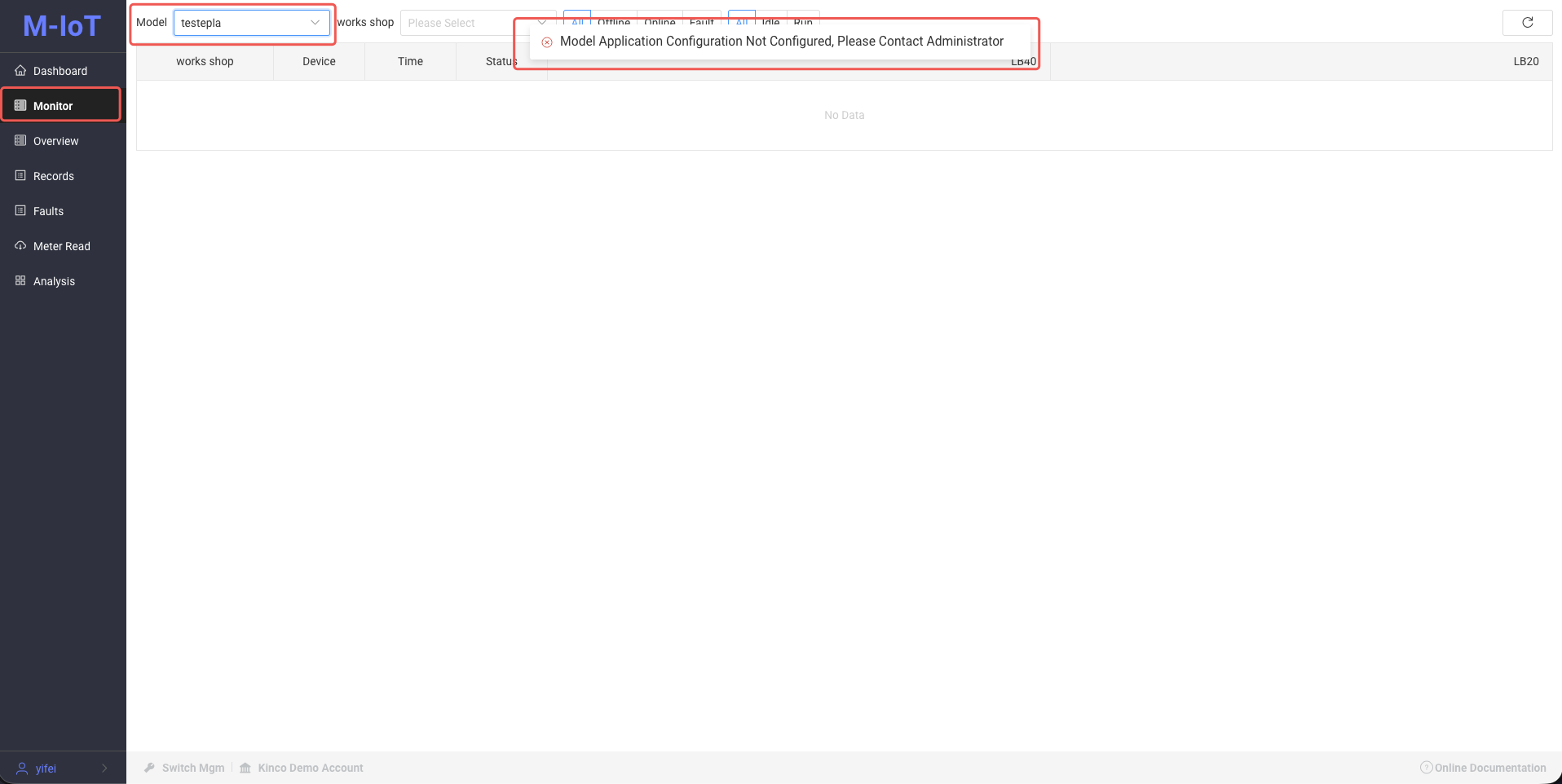
Task: Expand the yifei user menu chevron
Action: point(104,769)
